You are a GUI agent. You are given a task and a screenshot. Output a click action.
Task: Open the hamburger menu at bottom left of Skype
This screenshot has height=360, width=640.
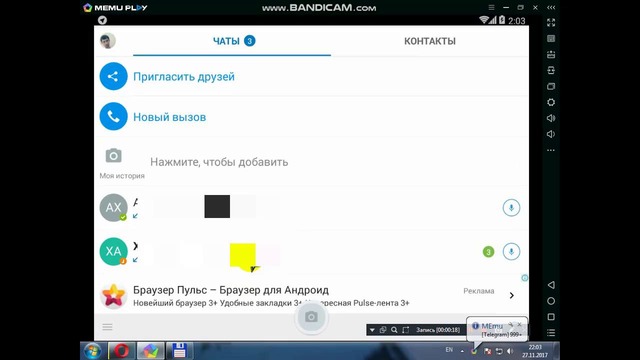[x=107, y=327]
